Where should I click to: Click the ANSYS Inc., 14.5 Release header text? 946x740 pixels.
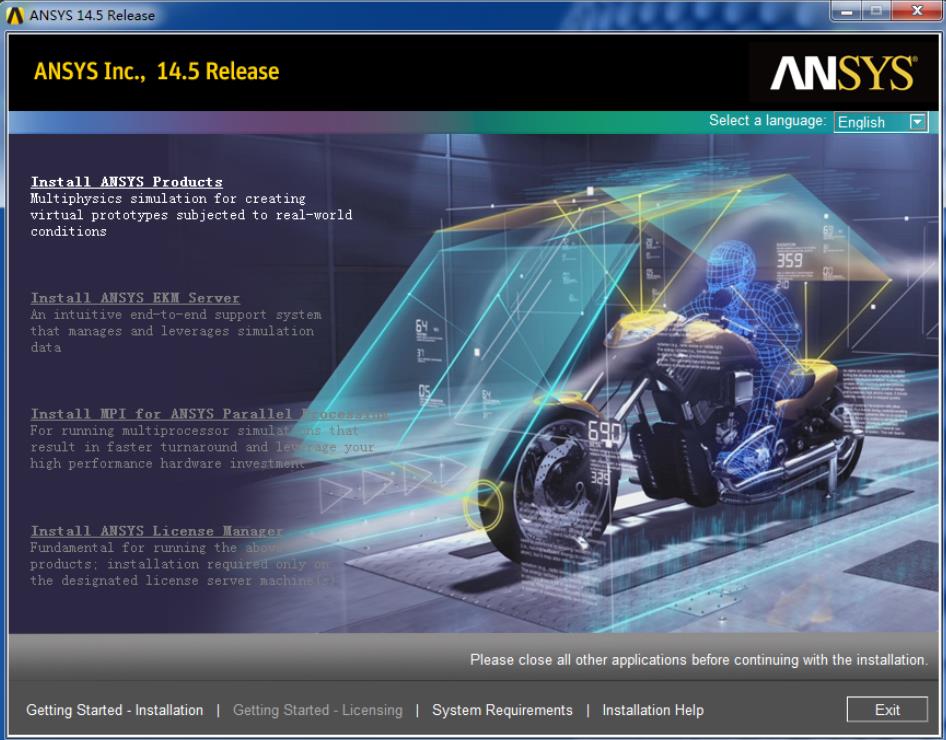154,71
